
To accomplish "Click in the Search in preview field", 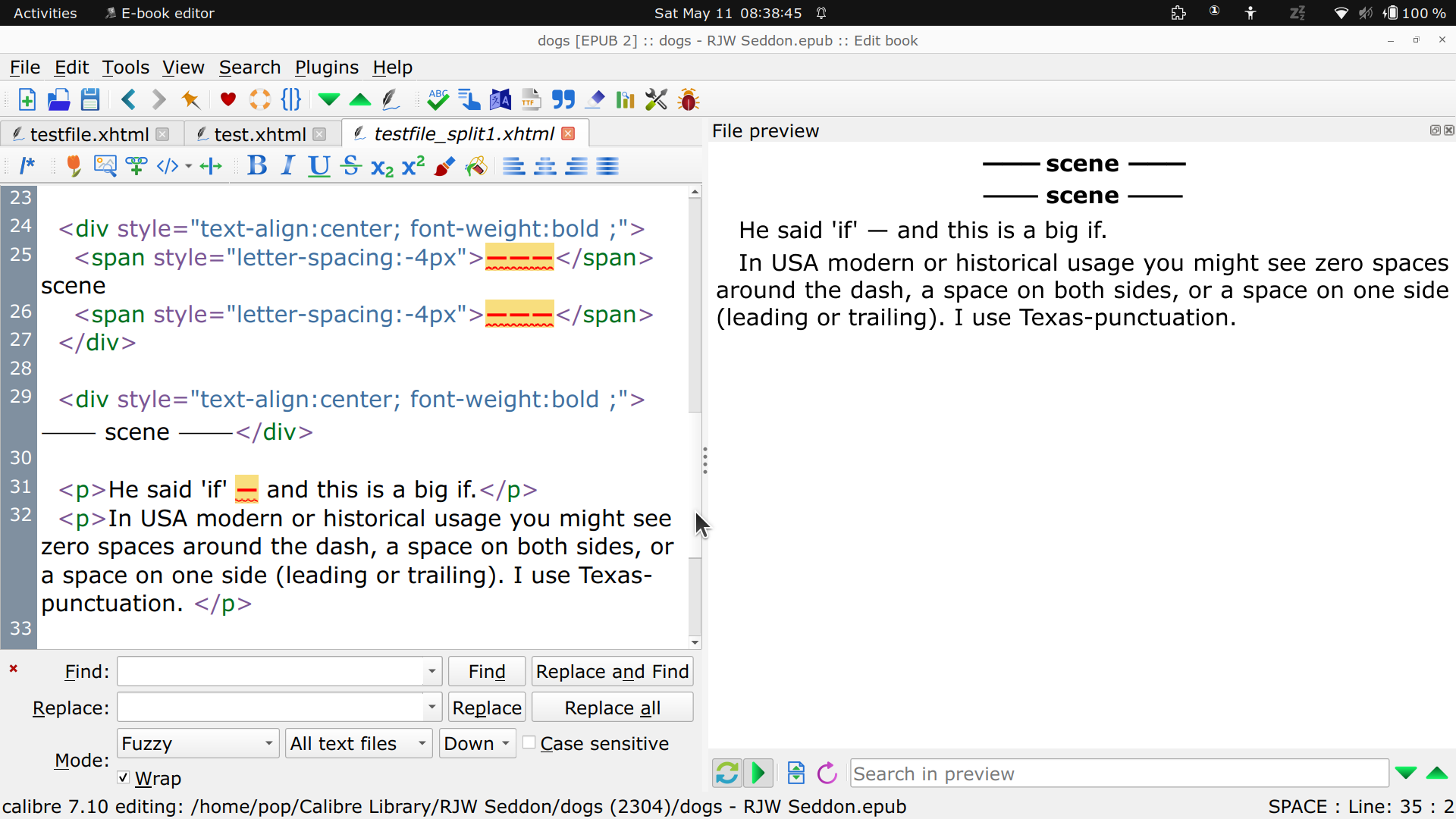I will pyautogui.click(x=1119, y=773).
